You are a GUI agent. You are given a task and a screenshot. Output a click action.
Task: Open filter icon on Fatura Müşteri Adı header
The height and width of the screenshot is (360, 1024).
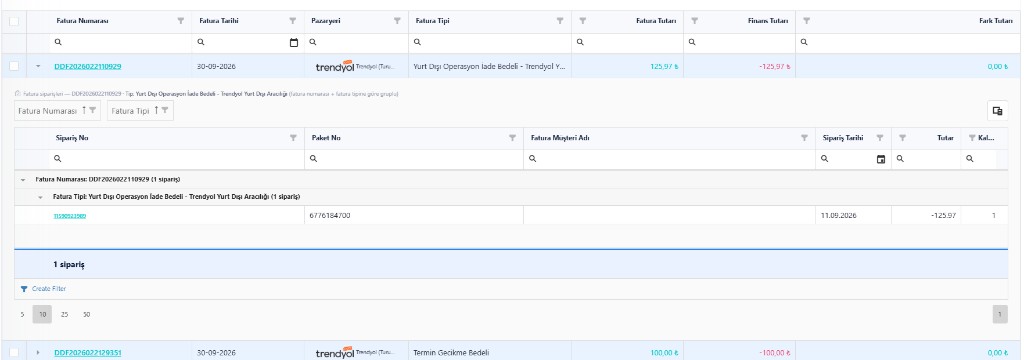point(805,138)
